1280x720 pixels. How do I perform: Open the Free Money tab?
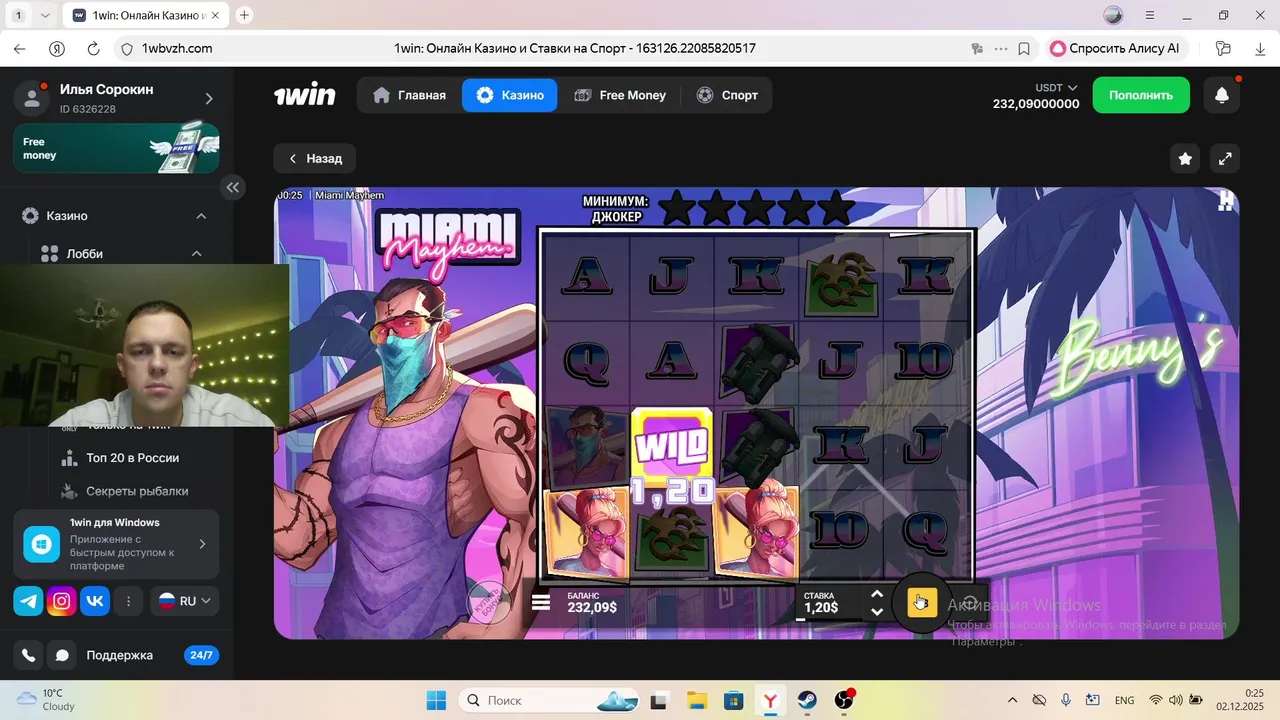point(620,95)
